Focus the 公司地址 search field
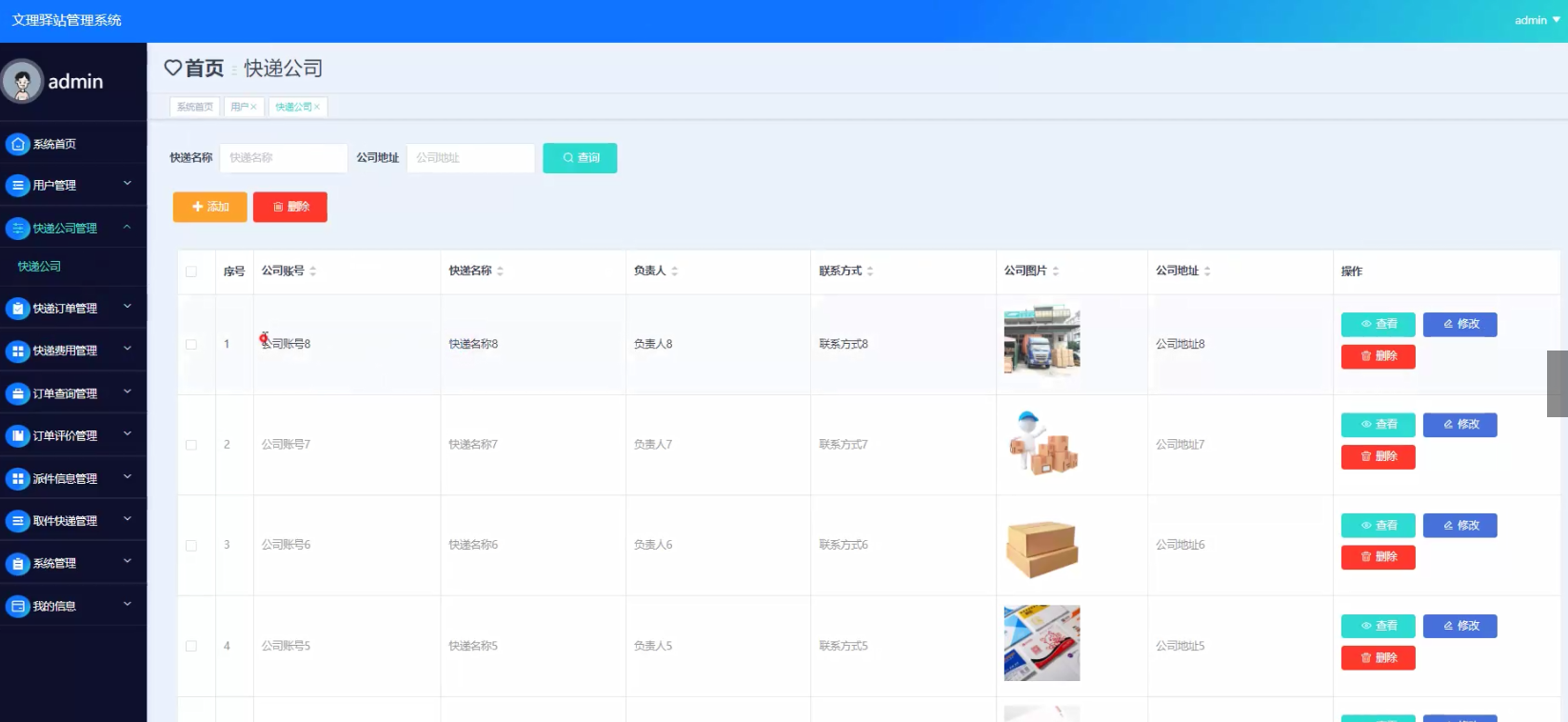The height and width of the screenshot is (722, 1568). (x=470, y=158)
